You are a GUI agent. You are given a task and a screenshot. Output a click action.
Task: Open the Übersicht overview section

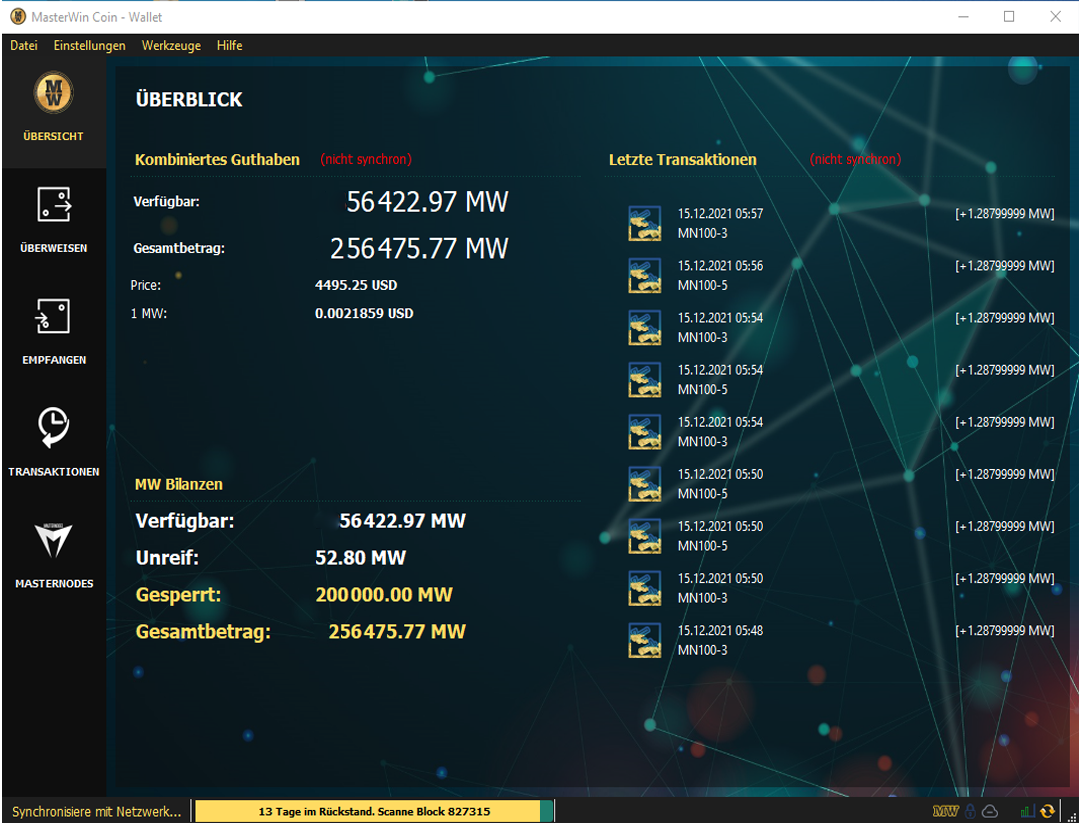coord(54,110)
